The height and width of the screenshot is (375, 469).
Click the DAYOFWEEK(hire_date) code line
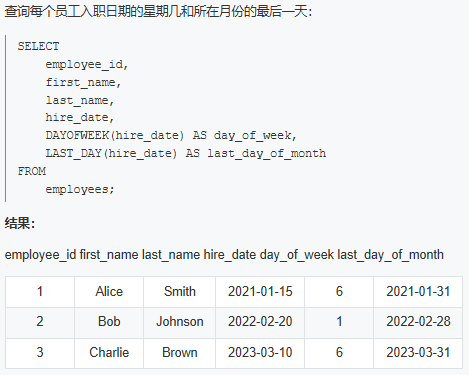(171, 135)
